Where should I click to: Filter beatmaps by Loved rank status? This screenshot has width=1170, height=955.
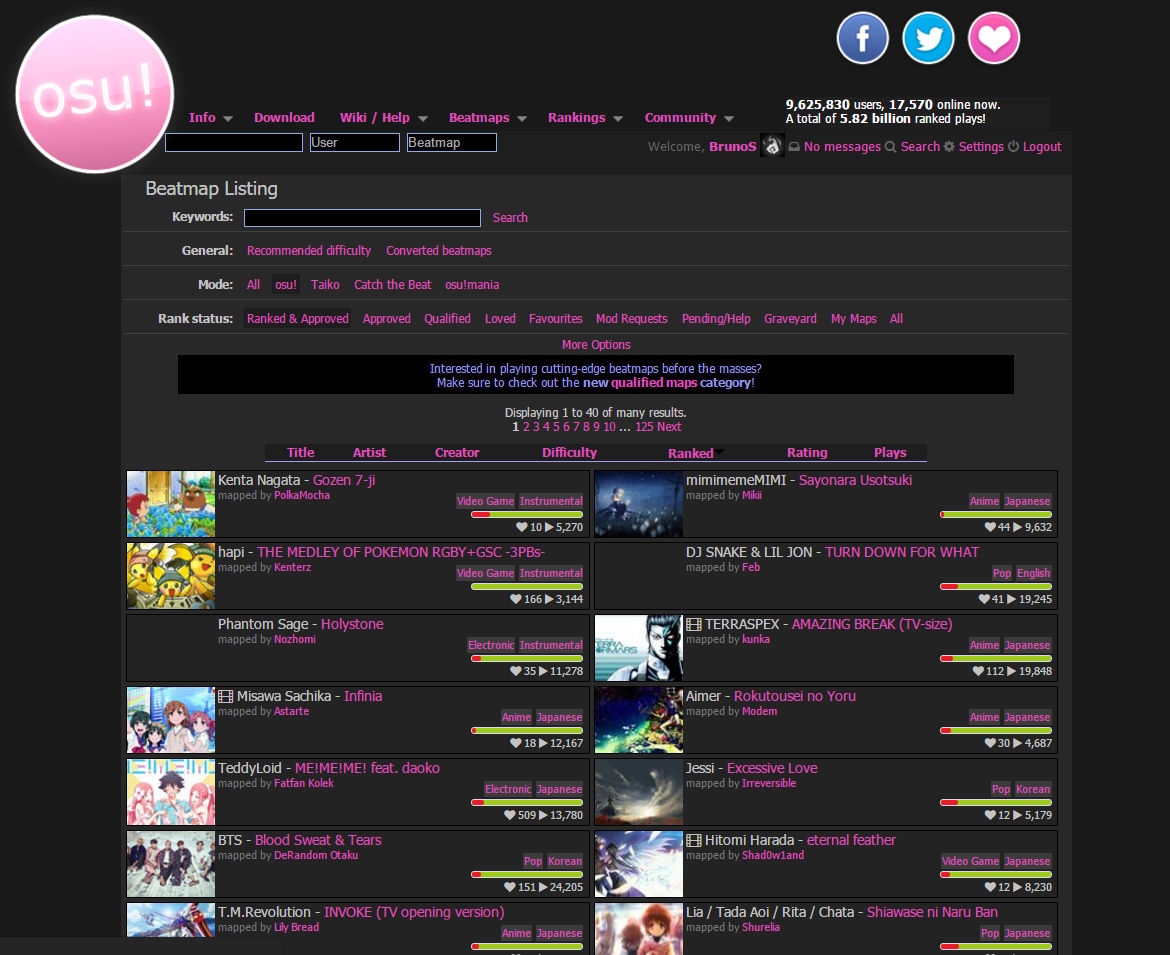click(x=499, y=318)
